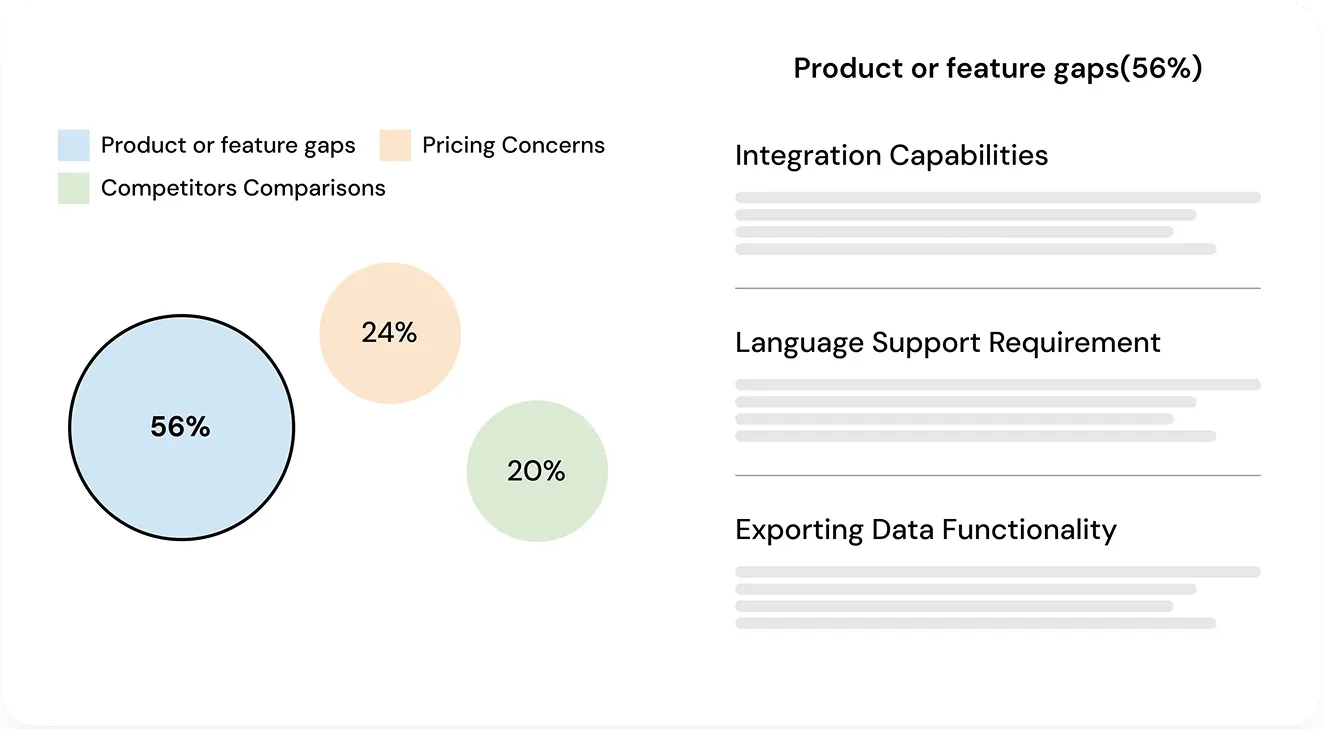
Task: Toggle the Competitors Comparisons legend label
Action: pos(243,188)
